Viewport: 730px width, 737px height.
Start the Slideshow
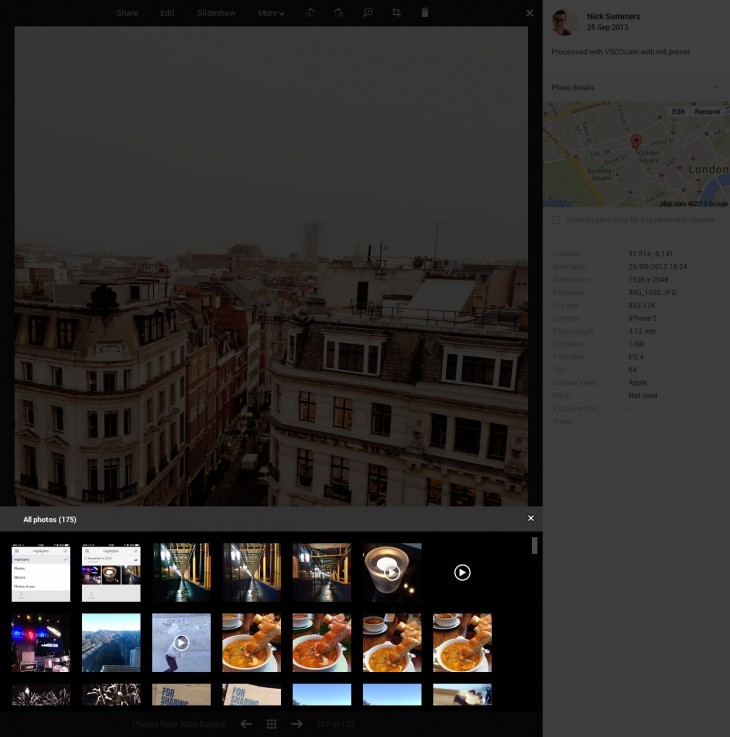216,13
